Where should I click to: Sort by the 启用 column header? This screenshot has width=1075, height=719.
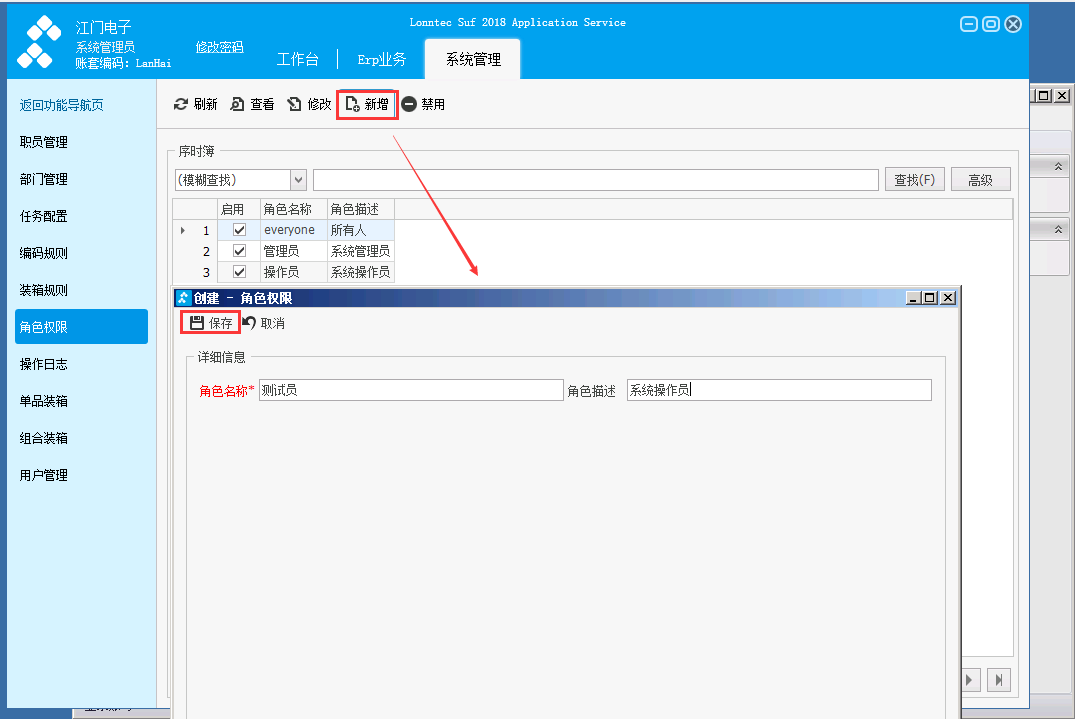pyautogui.click(x=239, y=209)
